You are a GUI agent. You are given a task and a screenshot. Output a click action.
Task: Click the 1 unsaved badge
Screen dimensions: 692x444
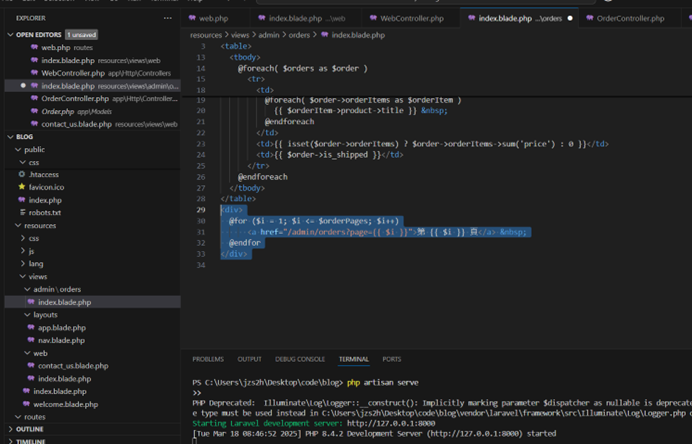82,34
